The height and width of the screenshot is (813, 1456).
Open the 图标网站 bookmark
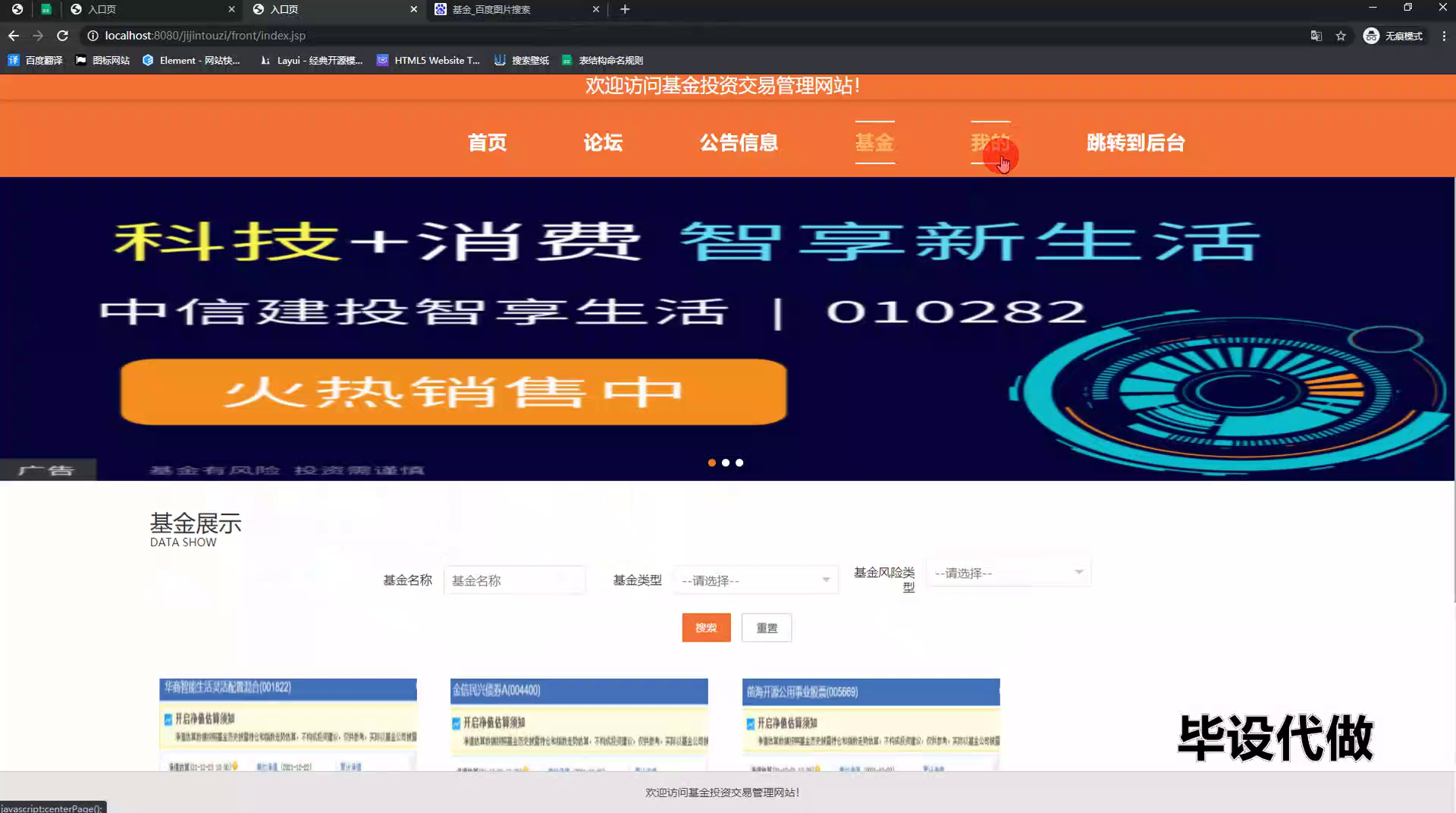pyautogui.click(x=102, y=60)
